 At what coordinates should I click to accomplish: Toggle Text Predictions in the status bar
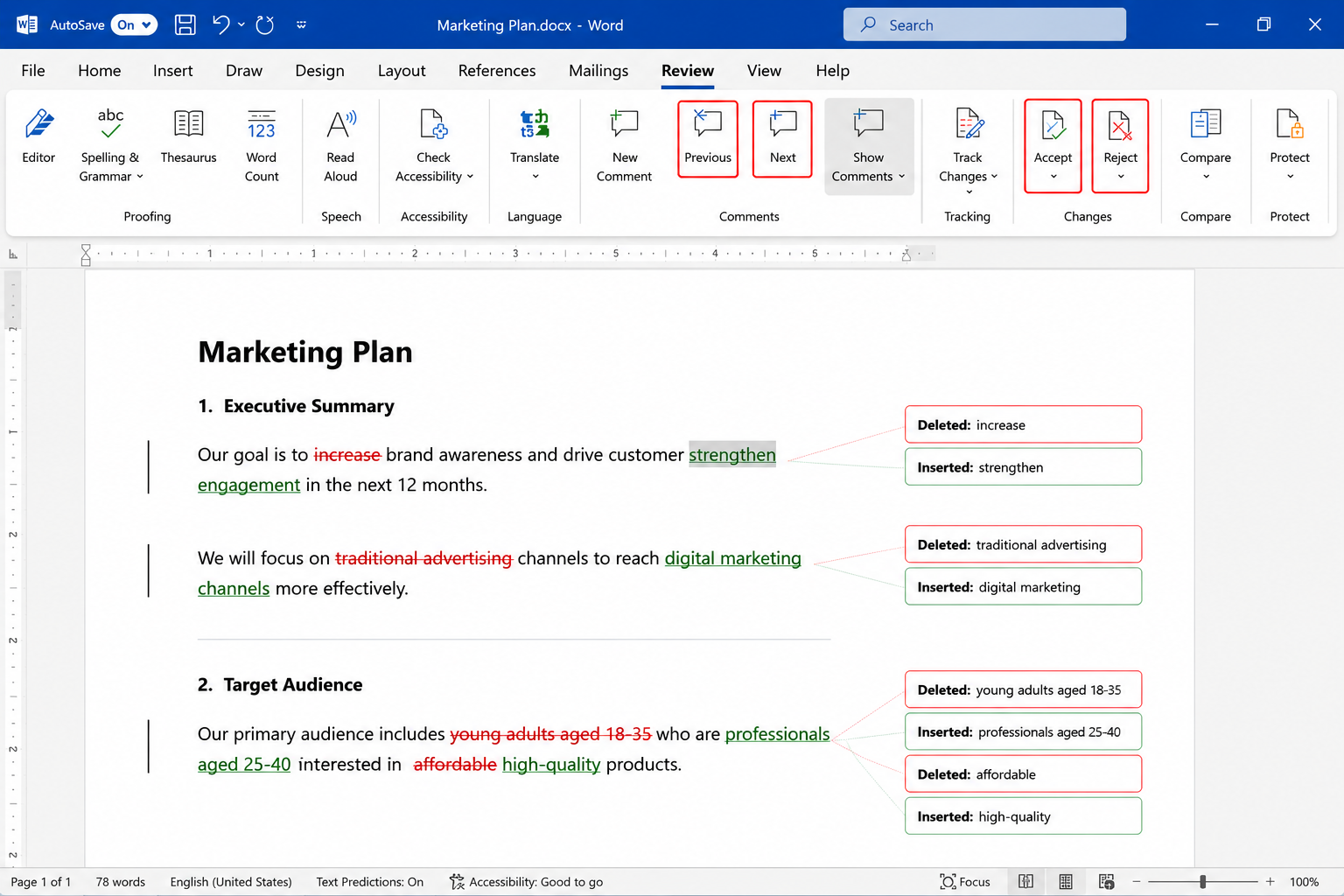coord(369,882)
